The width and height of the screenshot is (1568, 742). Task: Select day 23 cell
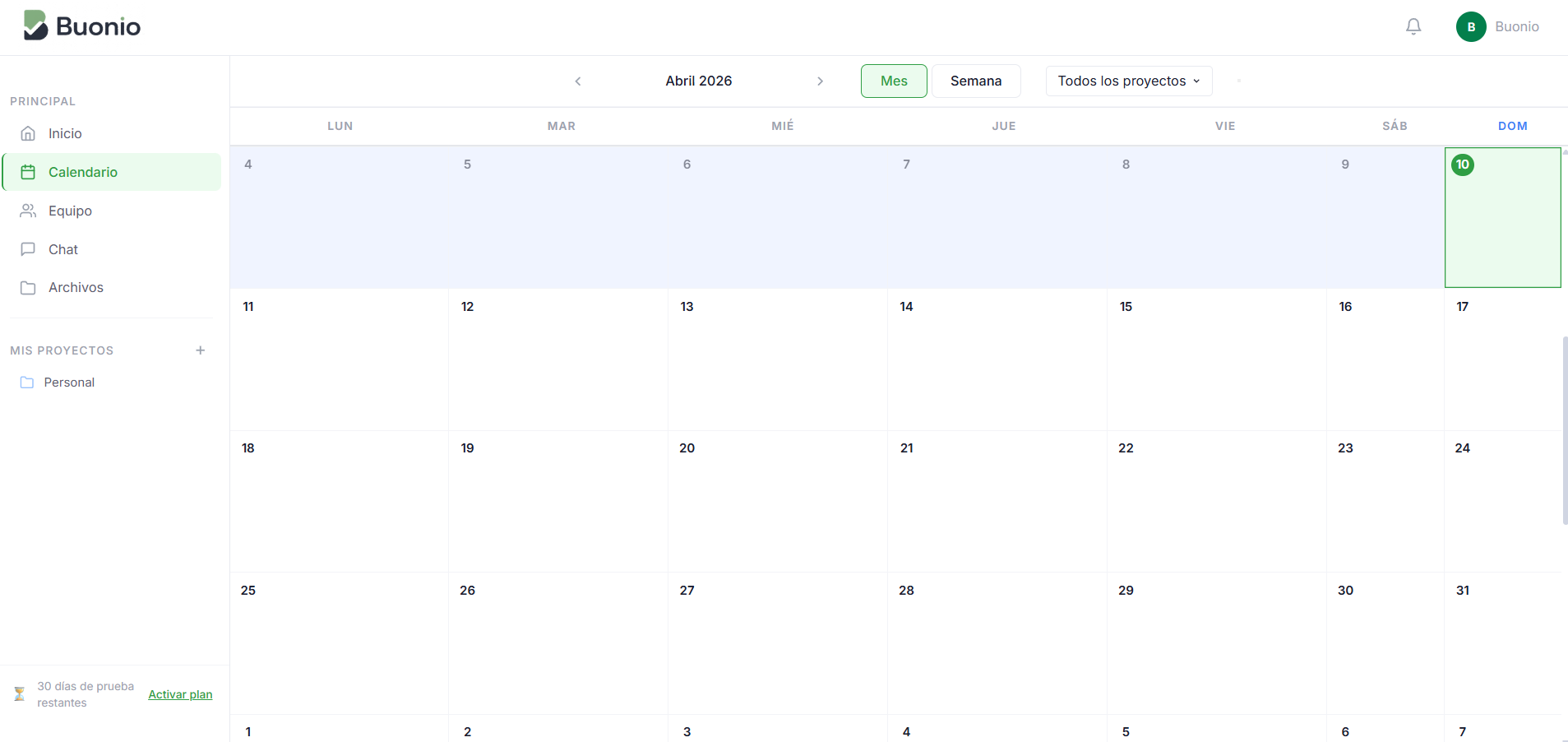click(1385, 502)
